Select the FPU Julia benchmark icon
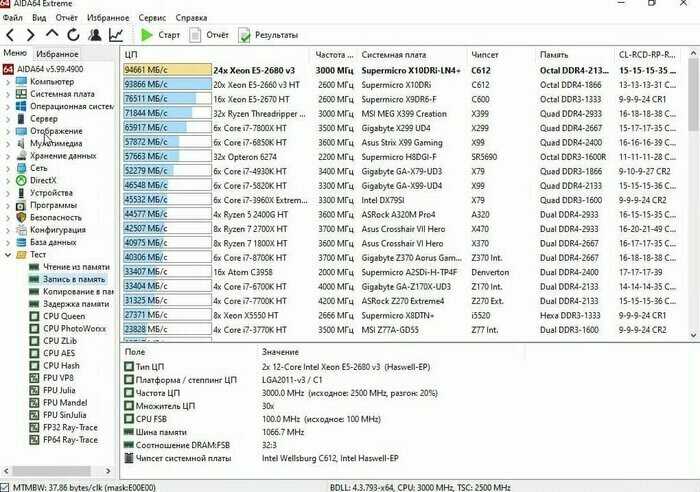 tap(34, 390)
